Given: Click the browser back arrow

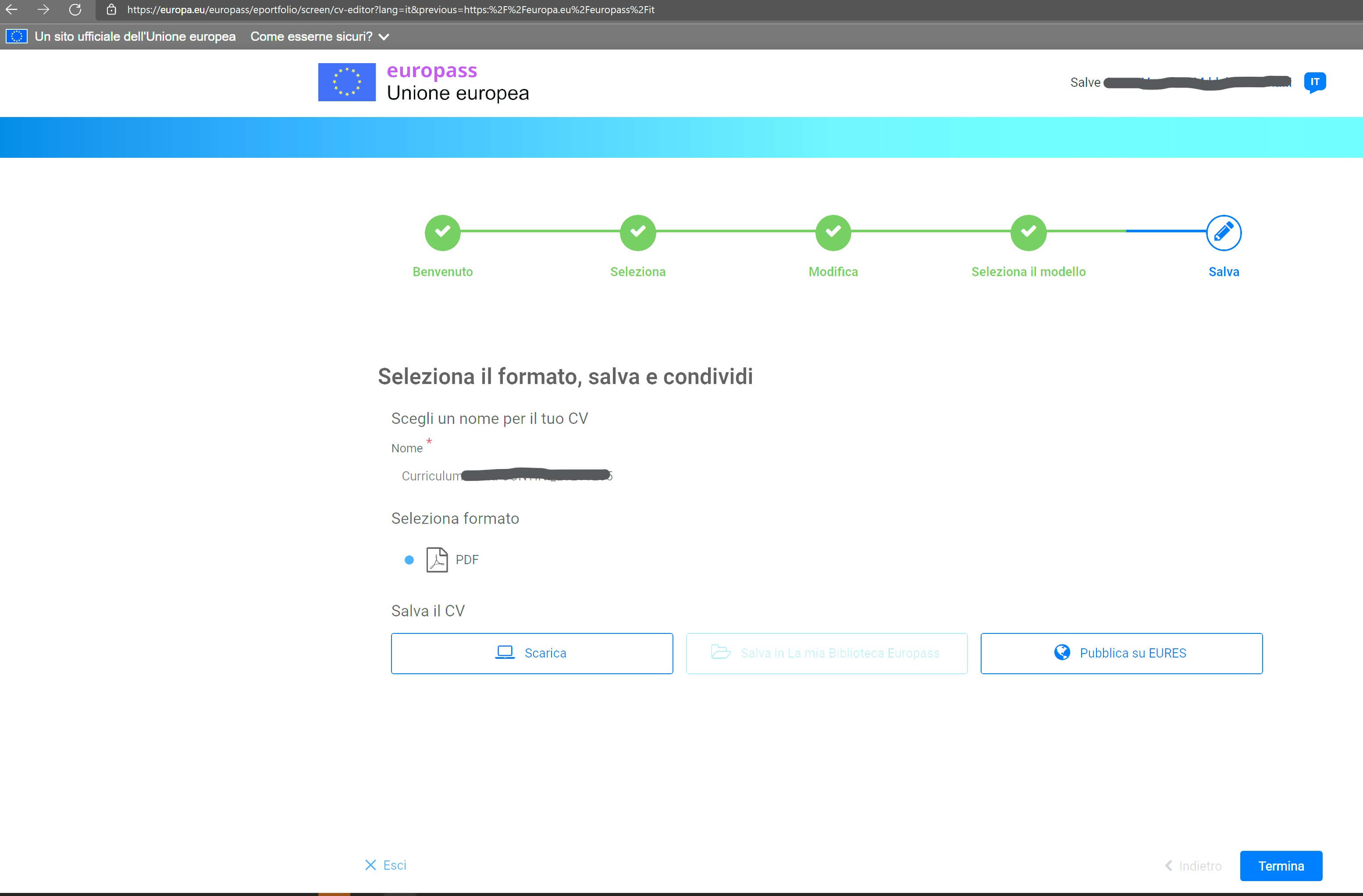Looking at the screenshot, I should coord(11,10).
